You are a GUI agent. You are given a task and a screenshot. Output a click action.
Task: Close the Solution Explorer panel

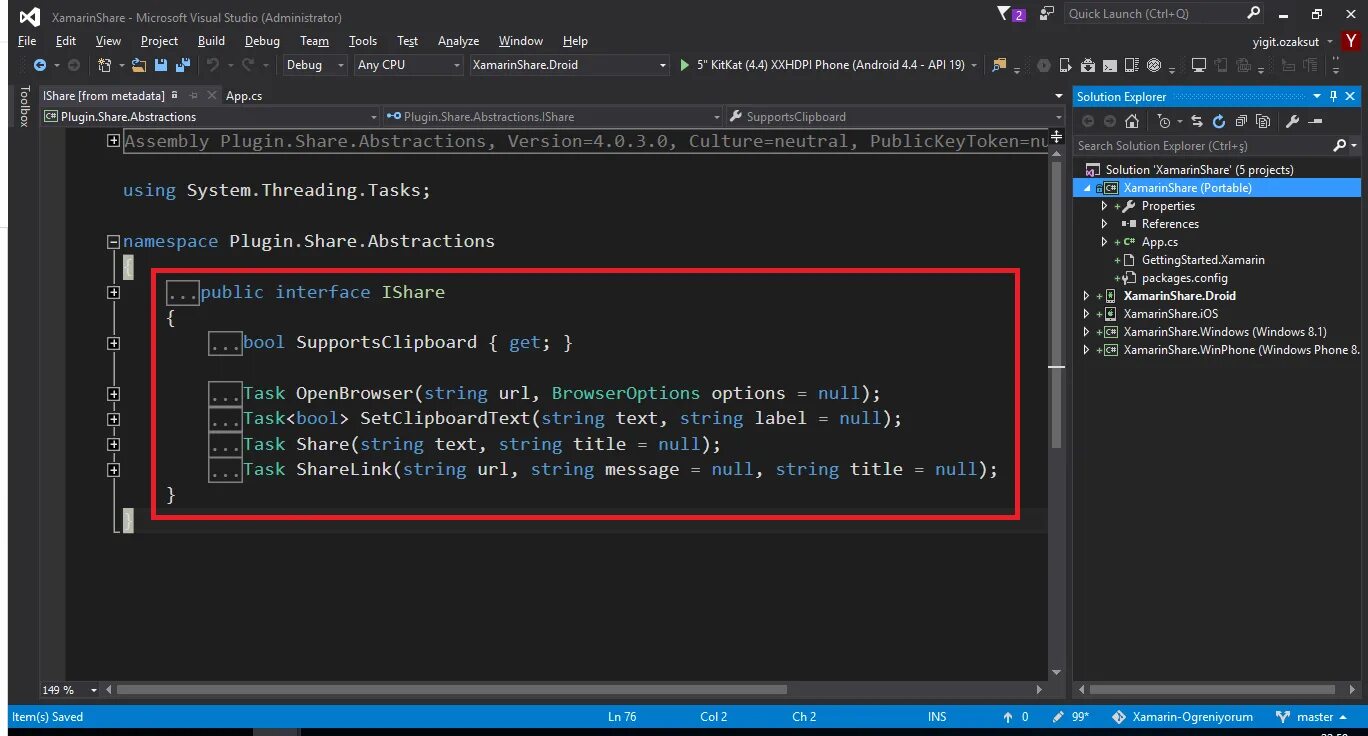(1351, 97)
